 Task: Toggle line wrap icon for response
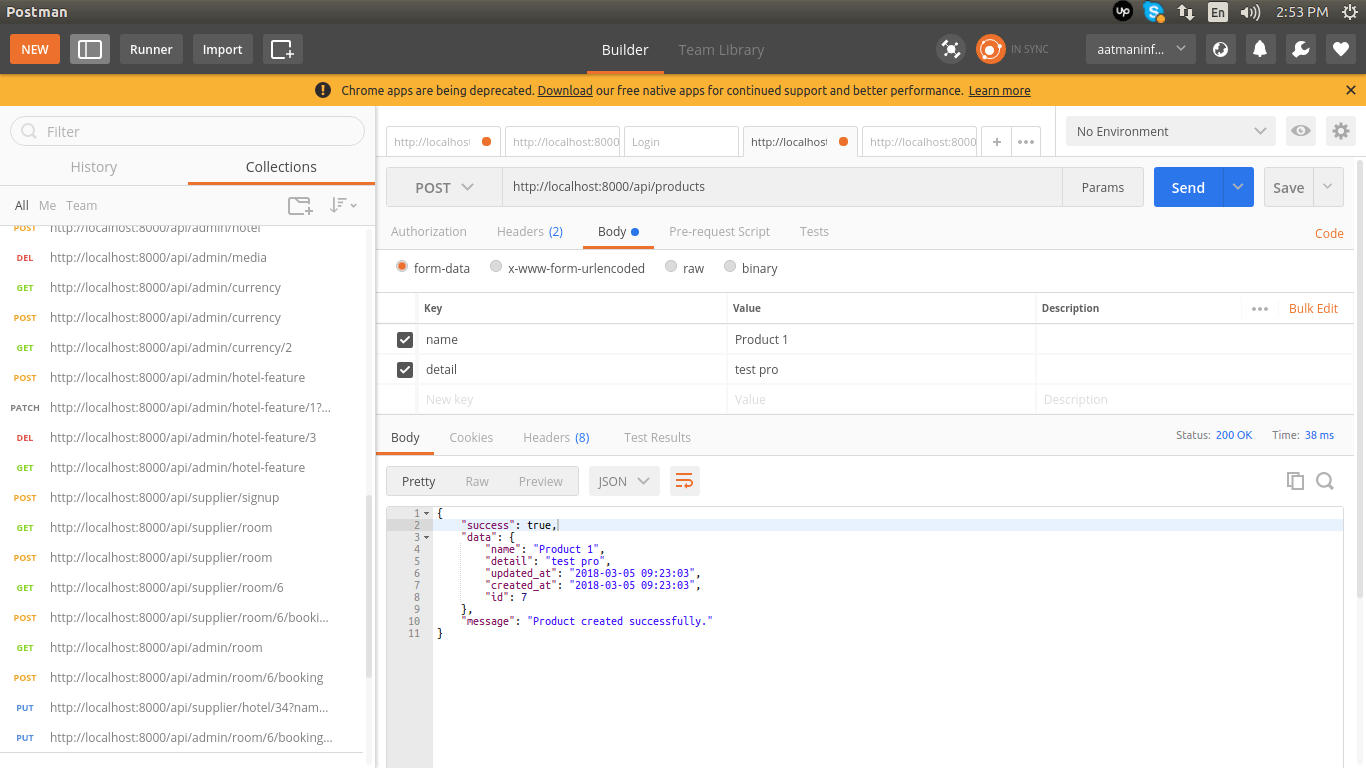684,481
